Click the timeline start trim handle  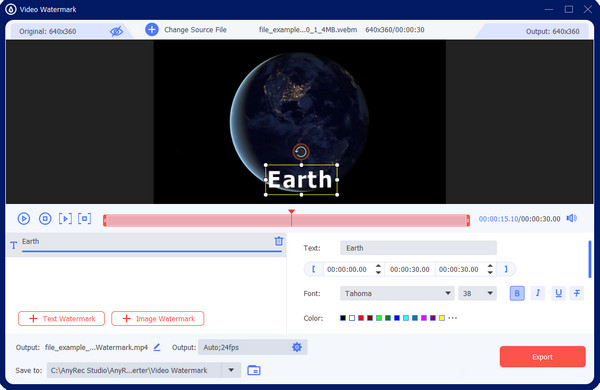tap(105, 220)
